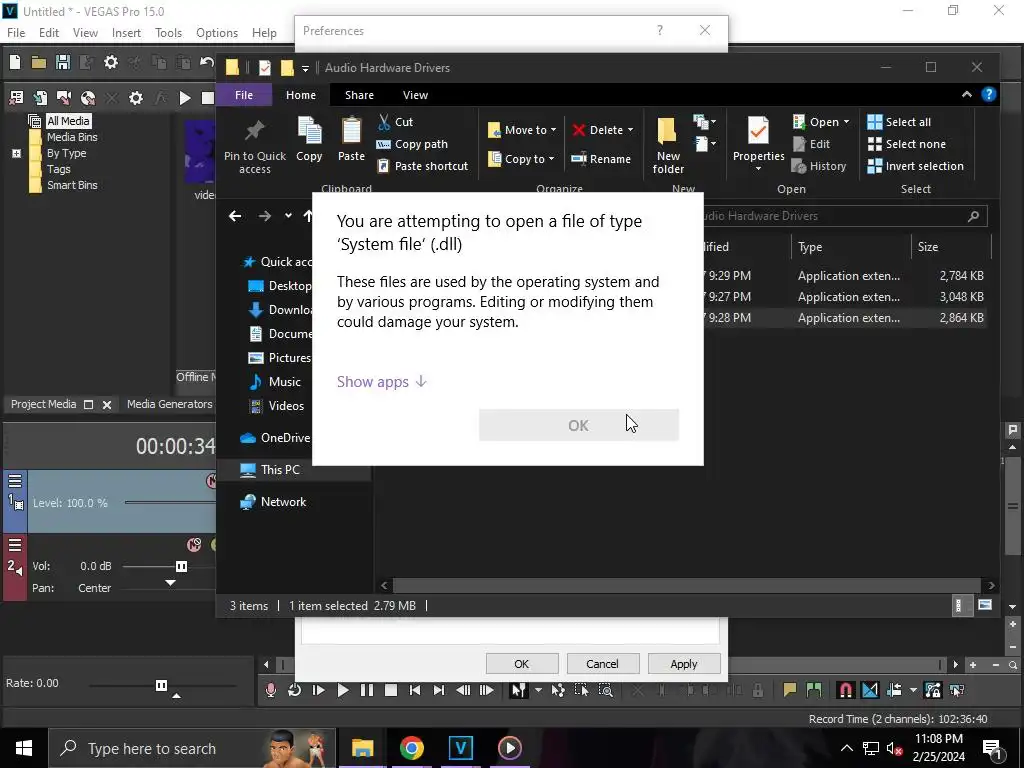Open Media Properties gear in Project Media toolbar
Image resolution: width=1024 pixels, height=768 pixels.
[x=136, y=98]
